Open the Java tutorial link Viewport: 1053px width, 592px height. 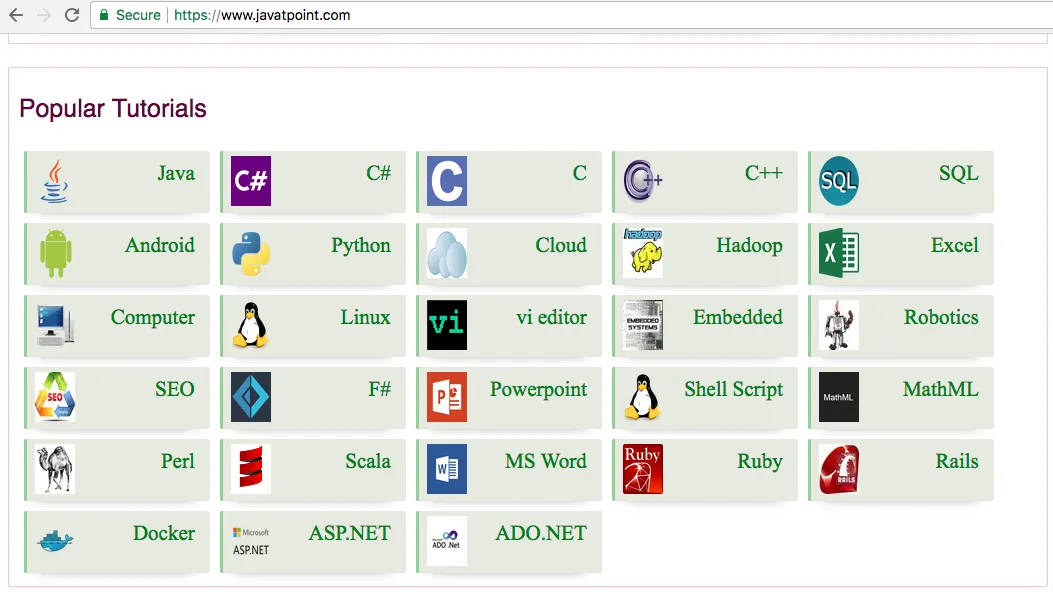(176, 173)
